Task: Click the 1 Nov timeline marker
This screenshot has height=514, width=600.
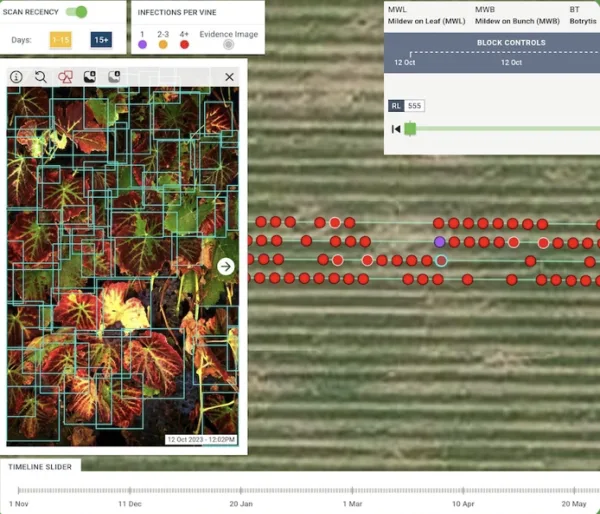Action: [x=19, y=504]
